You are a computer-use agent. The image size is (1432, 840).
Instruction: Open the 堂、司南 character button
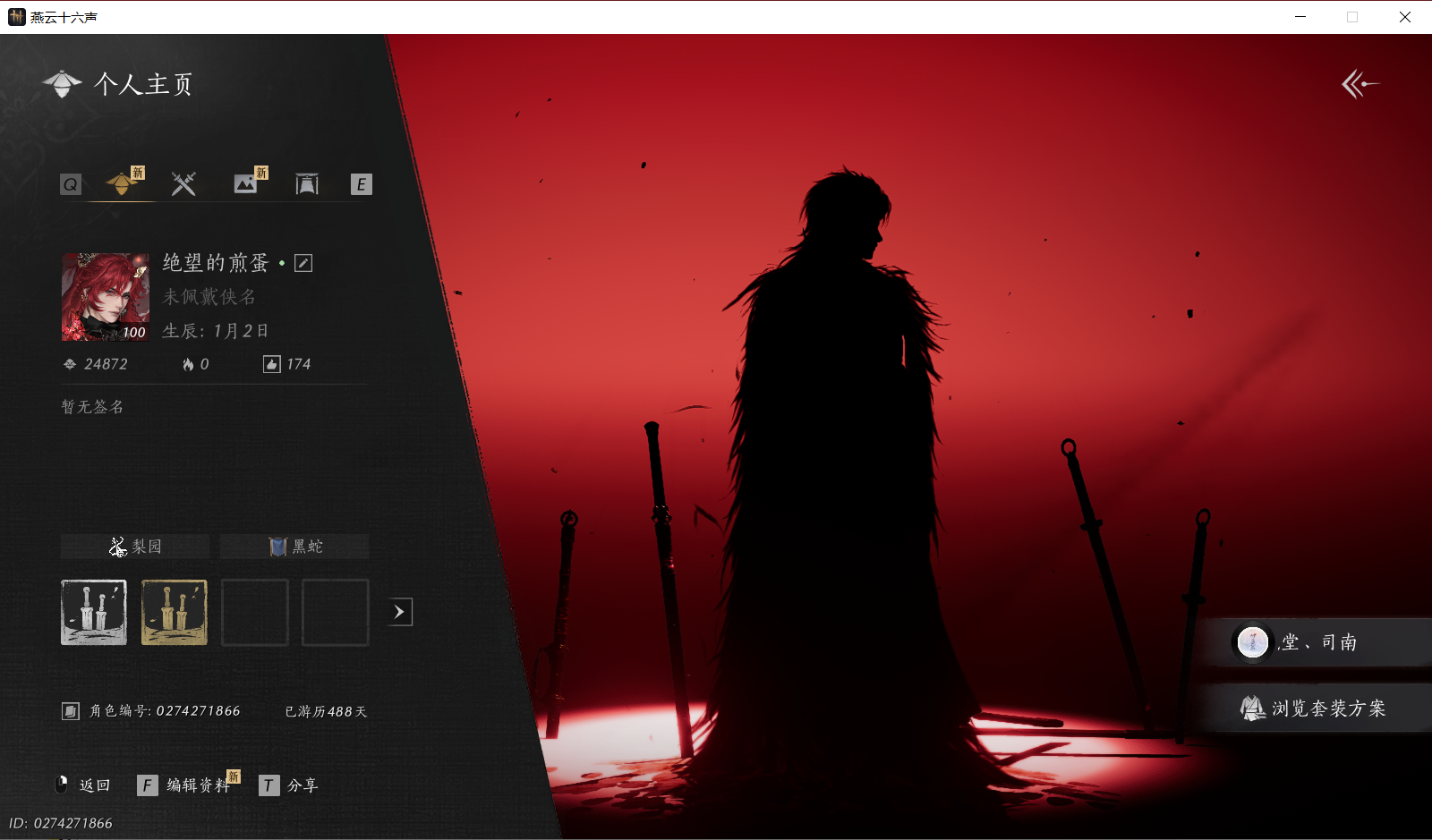pos(1316,642)
